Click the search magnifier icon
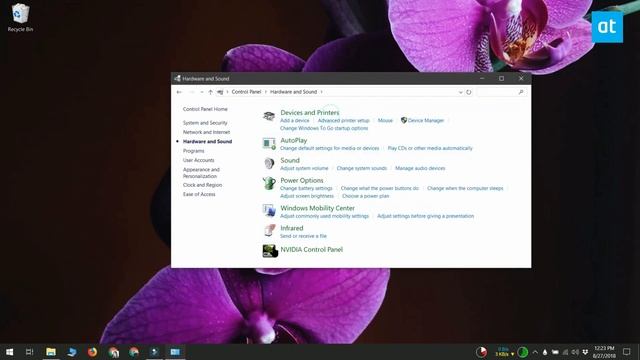The height and width of the screenshot is (360, 640). pos(521,92)
